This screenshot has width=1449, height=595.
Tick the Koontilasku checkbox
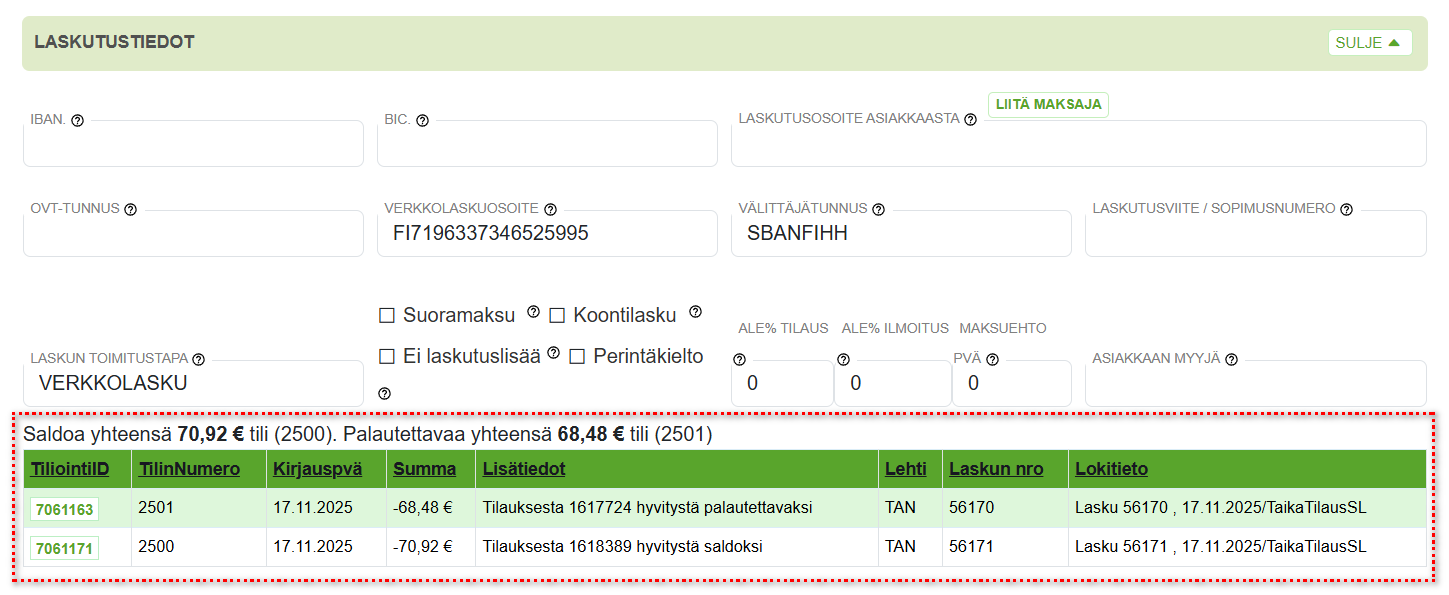(557, 316)
